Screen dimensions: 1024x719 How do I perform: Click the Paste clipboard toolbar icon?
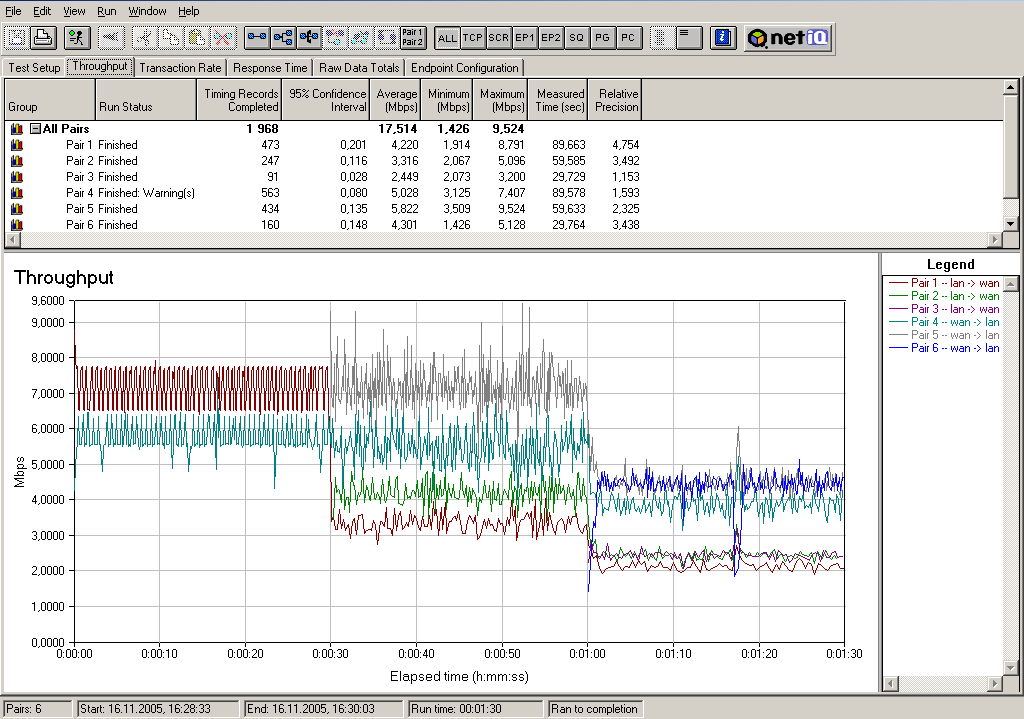197,38
